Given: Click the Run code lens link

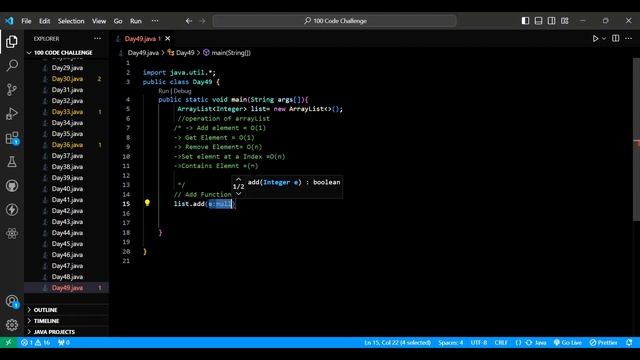Looking at the screenshot, I should (163, 91).
